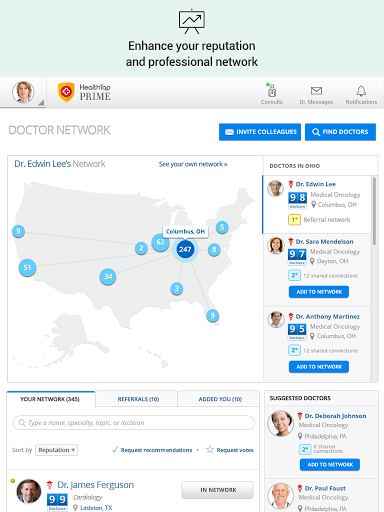Switch to the Added You (10) tab

(x=220, y=399)
